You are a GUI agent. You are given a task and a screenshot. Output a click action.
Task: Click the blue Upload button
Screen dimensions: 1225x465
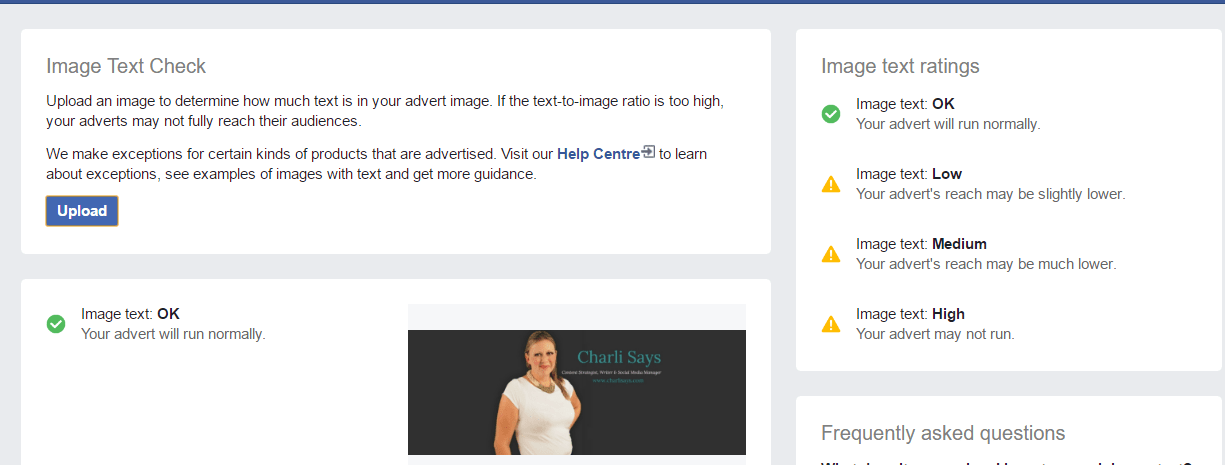tap(82, 211)
